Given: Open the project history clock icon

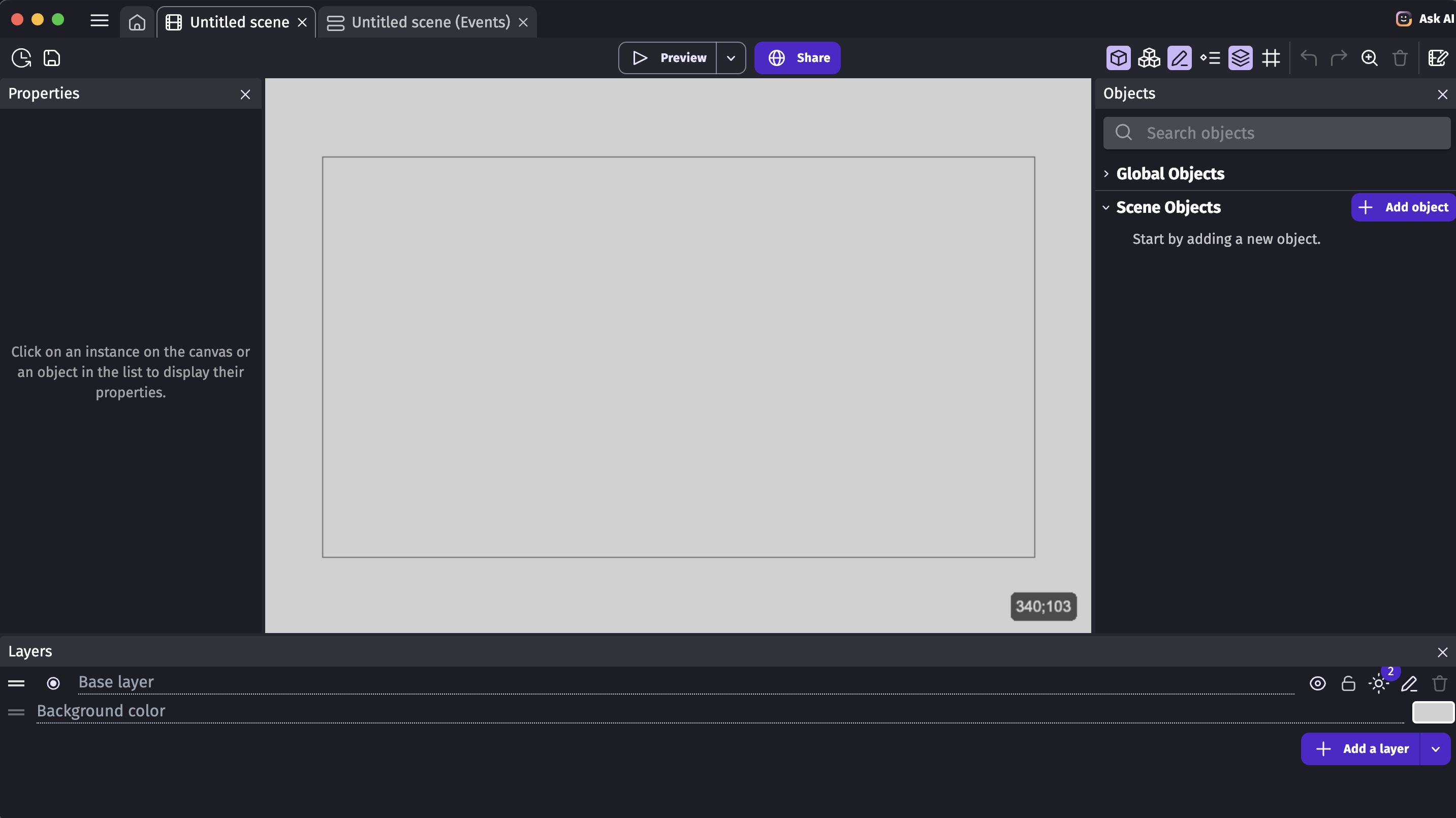Looking at the screenshot, I should (x=21, y=57).
